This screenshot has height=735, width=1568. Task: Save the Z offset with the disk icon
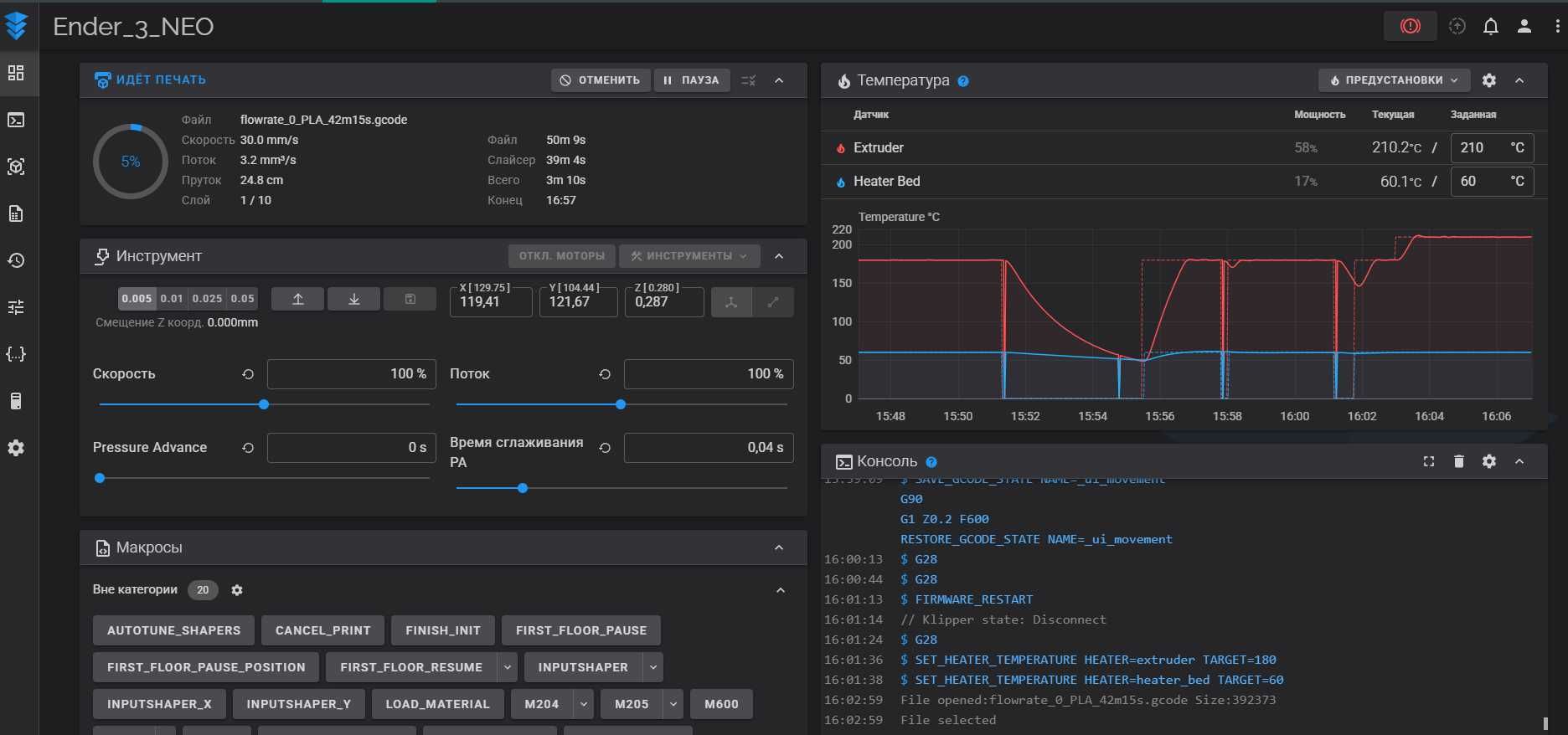(x=410, y=299)
